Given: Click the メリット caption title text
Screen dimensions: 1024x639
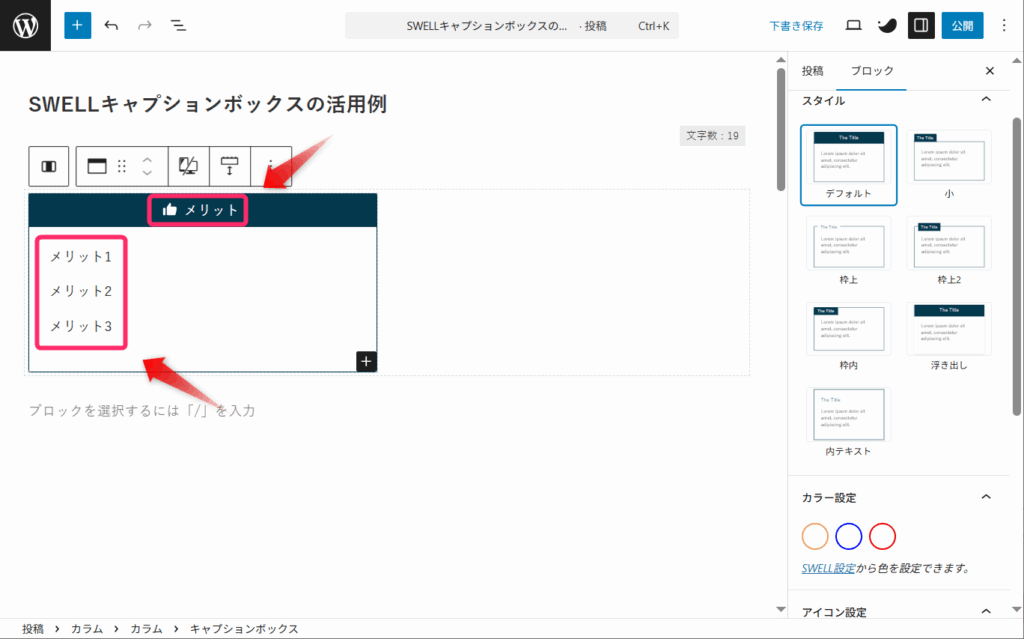Looking at the screenshot, I should click(x=211, y=210).
